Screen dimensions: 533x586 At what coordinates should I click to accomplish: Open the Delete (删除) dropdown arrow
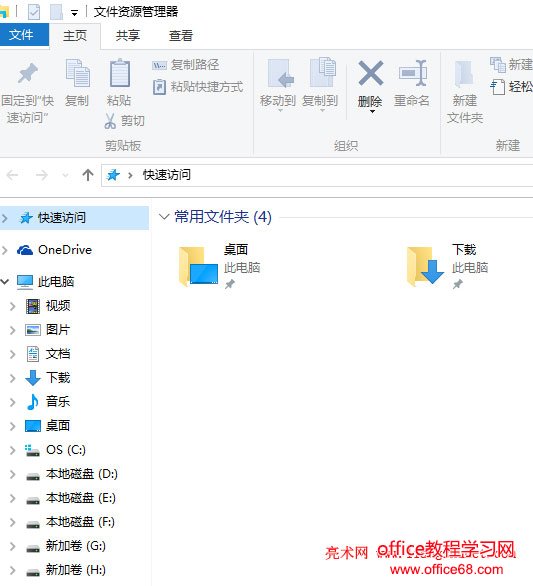(x=372, y=111)
